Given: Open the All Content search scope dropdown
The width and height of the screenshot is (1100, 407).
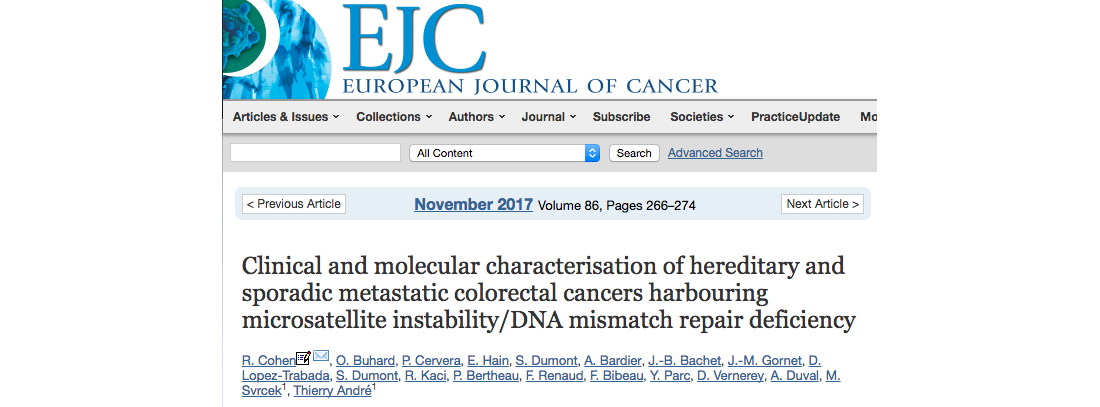Looking at the screenshot, I should (x=504, y=153).
